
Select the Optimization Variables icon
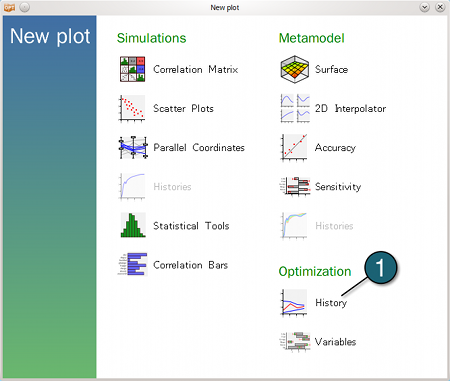tap(295, 341)
